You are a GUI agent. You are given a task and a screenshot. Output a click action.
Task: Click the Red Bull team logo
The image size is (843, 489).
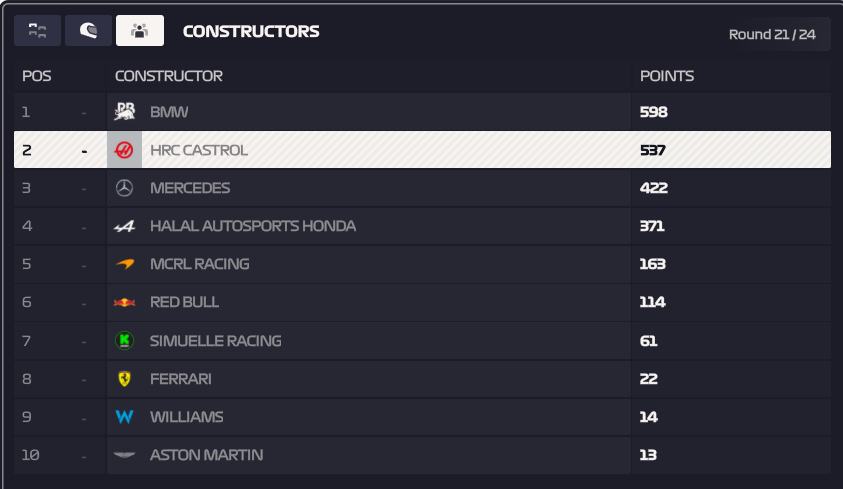[x=124, y=302]
